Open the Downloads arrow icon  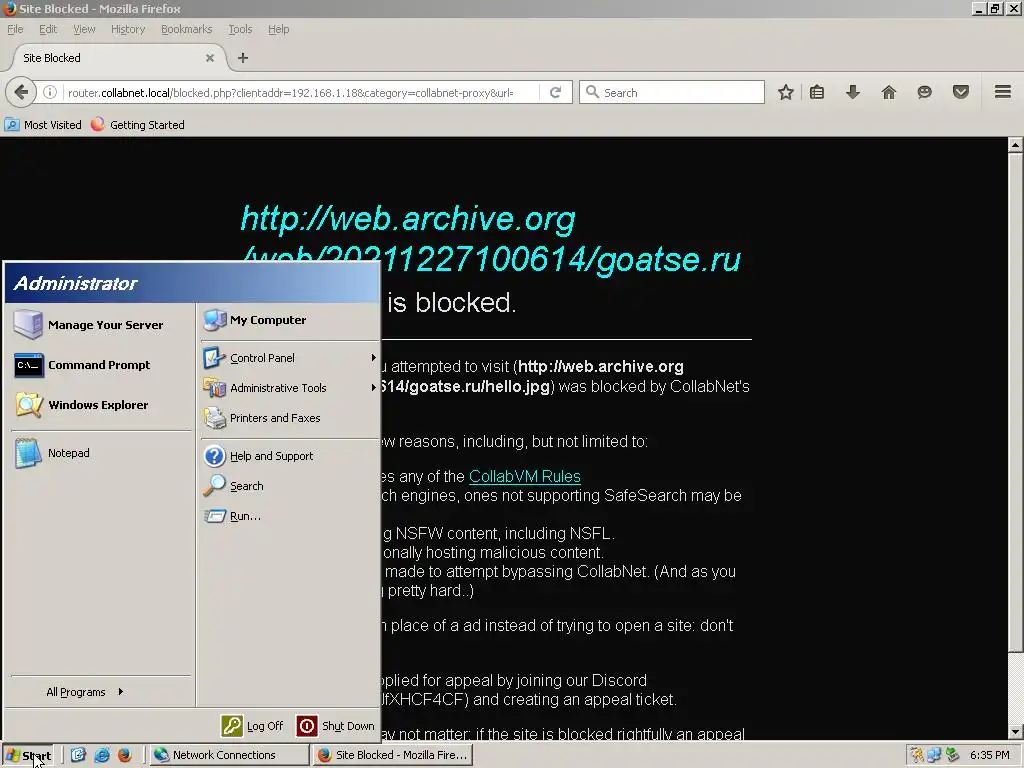(852, 92)
